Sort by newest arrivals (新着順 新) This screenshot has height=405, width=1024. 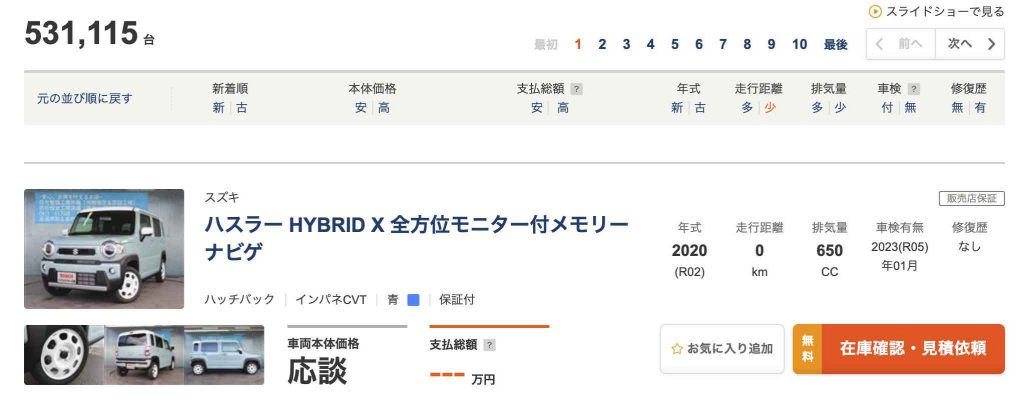[218, 108]
